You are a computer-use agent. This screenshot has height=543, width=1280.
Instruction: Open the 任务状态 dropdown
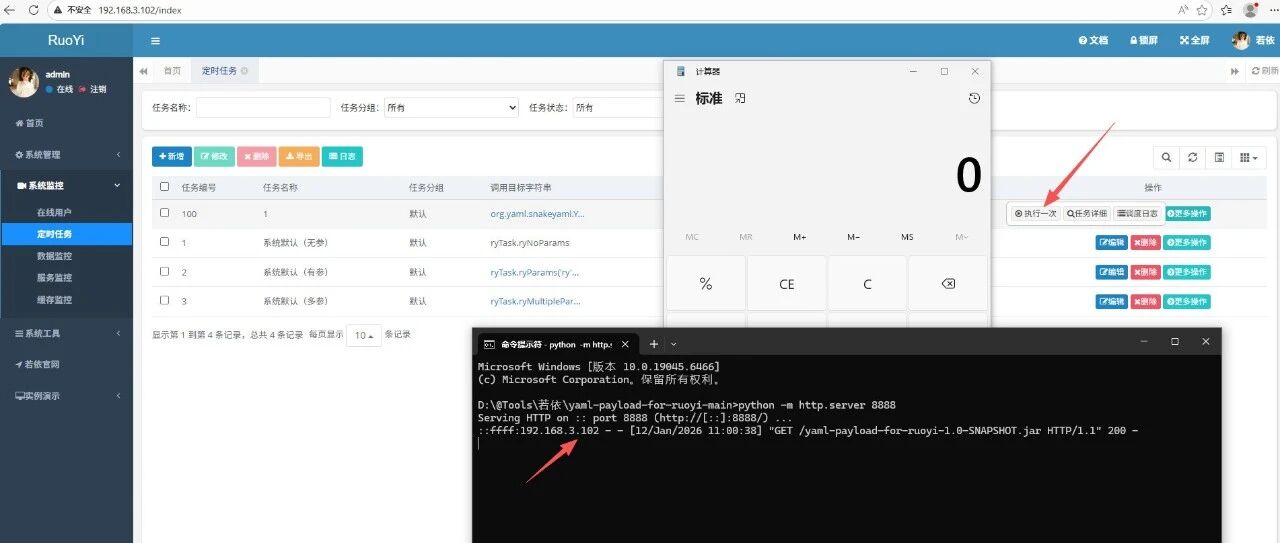(617, 107)
